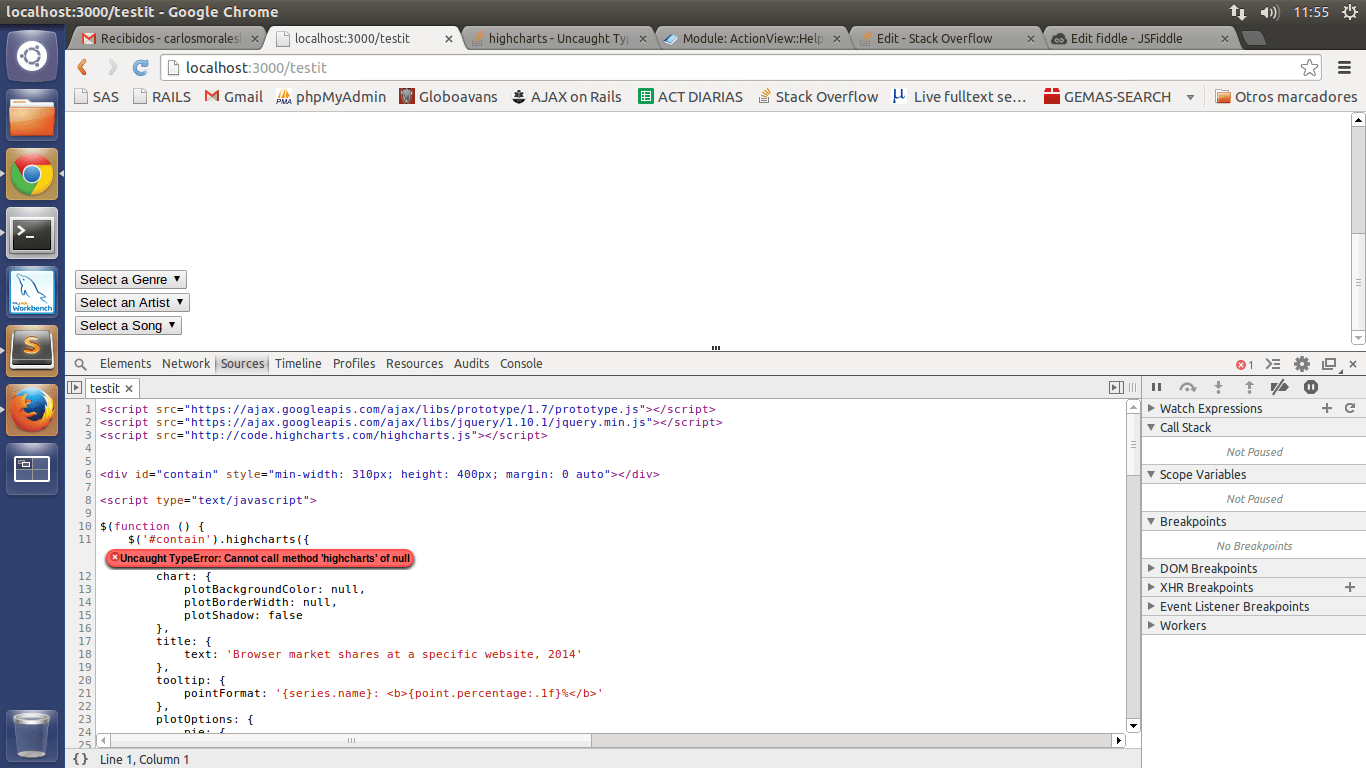Open the bookmarks overflow chevron
The height and width of the screenshot is (768, 1366).
tap(1190, 97)
